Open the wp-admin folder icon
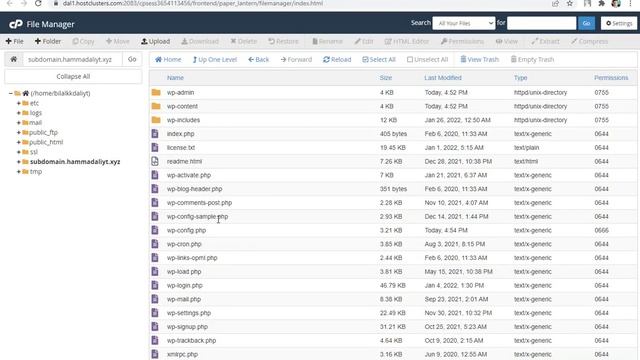640x360 pixels. (x=156, y=93)
